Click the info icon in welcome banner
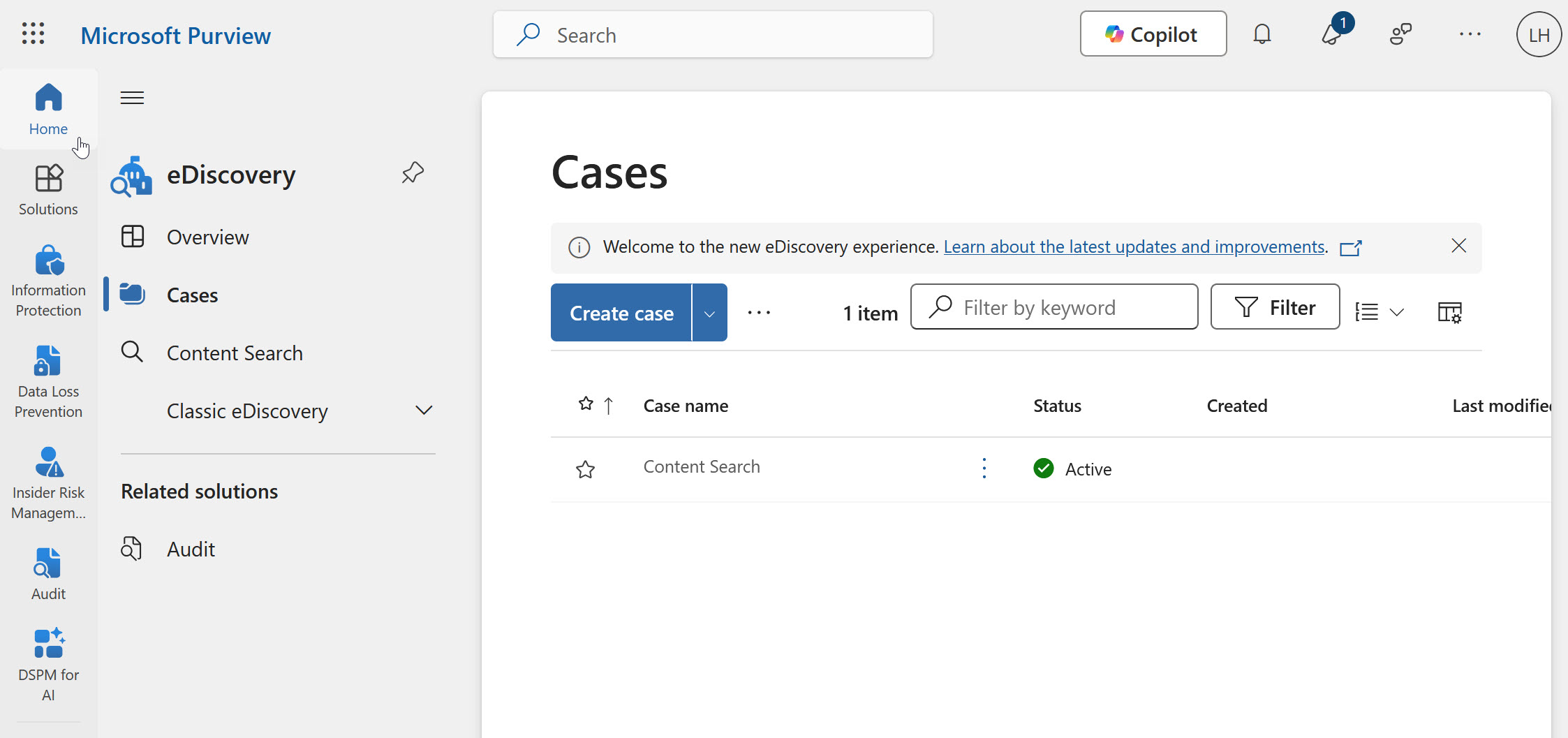Viewport: 1568px width, 738px height. coord(579,247)
